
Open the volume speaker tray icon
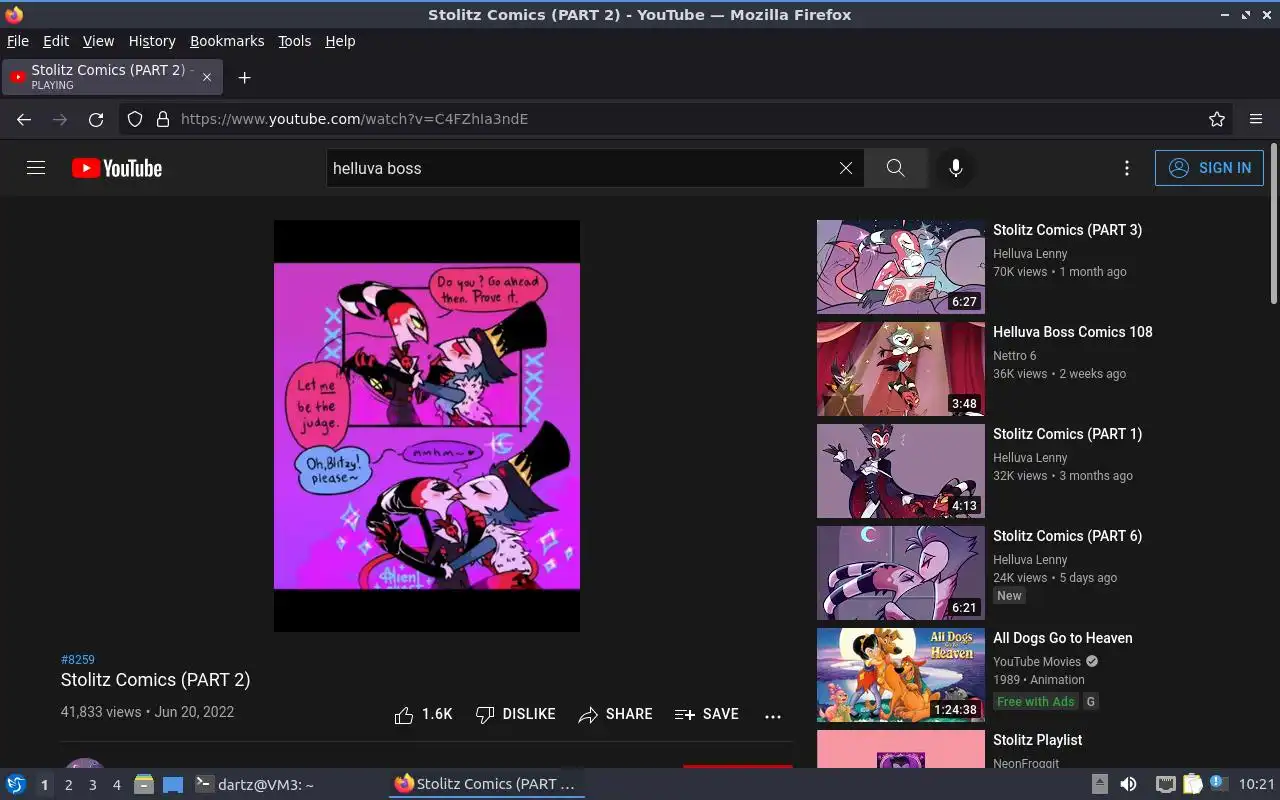pos(1128,784)
